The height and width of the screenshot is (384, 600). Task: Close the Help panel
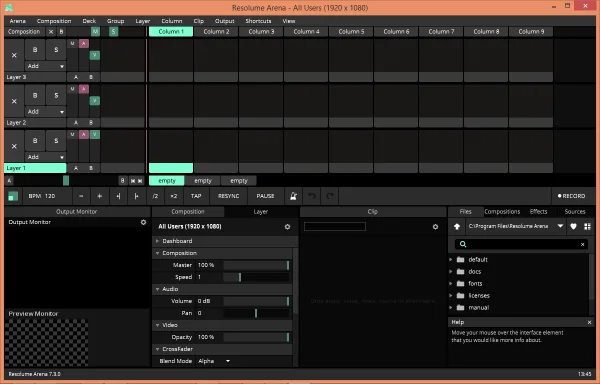point(589,322)
